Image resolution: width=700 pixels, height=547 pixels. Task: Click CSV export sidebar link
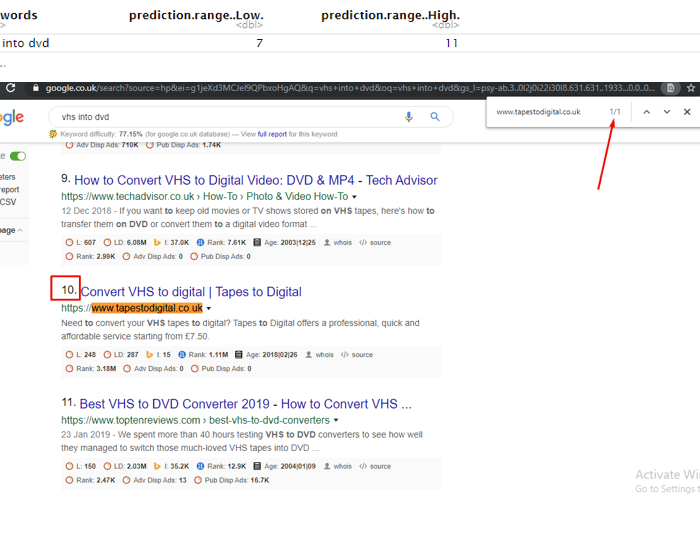8,202
